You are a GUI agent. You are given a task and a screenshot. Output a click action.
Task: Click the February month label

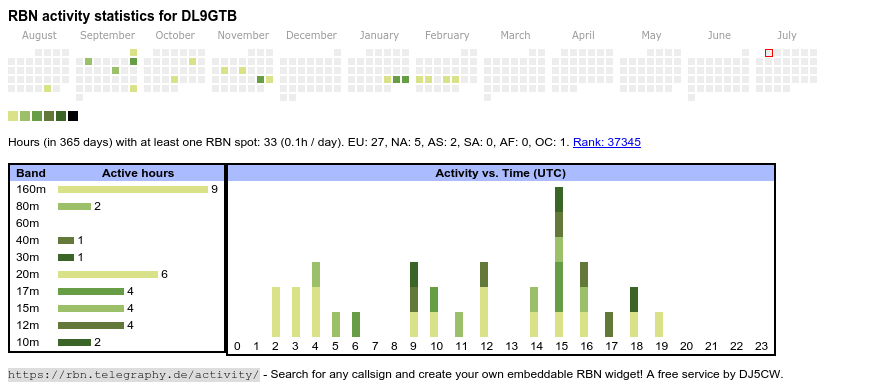point(447,35)
